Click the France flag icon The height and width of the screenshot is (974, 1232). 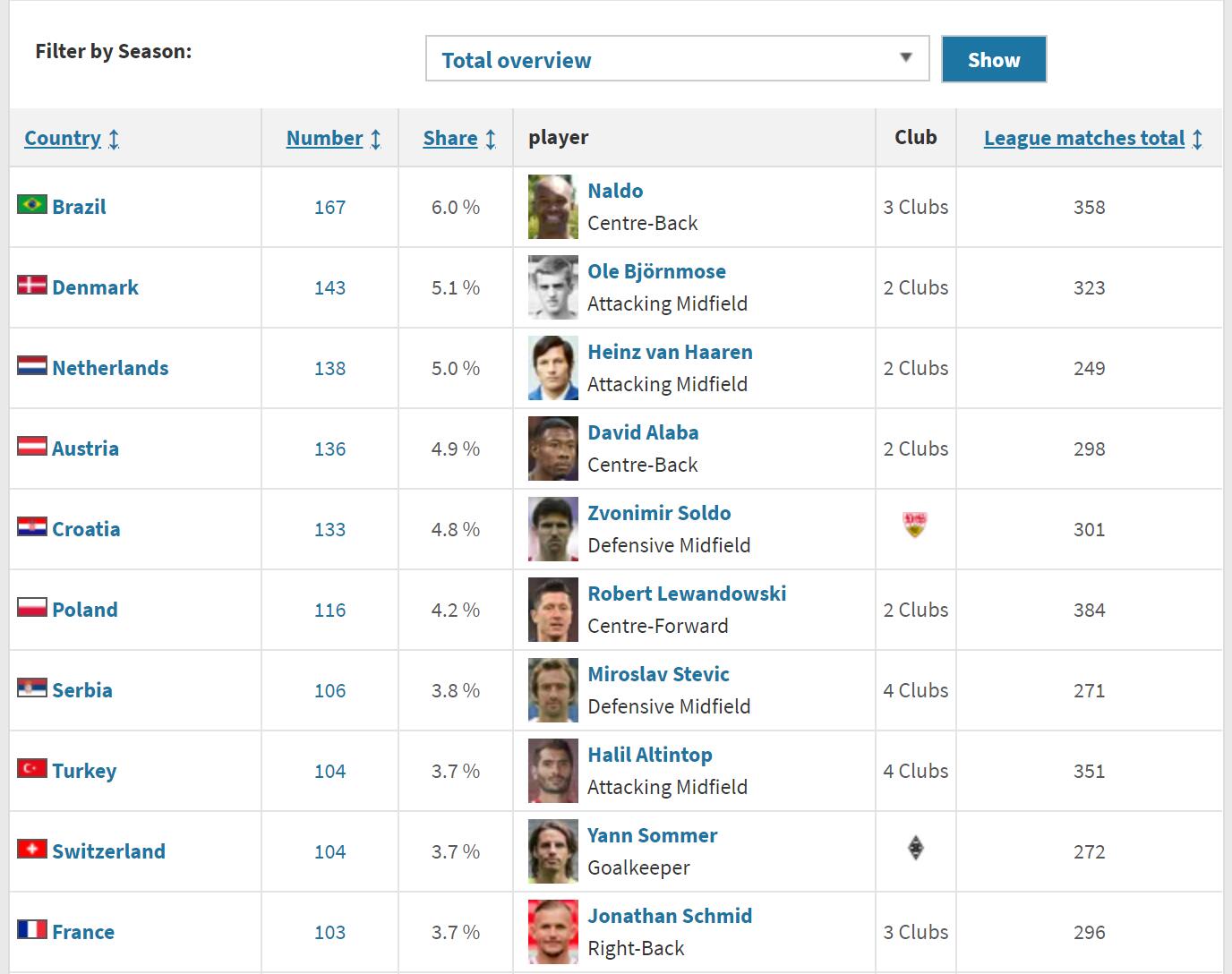(x=32, y=929)
